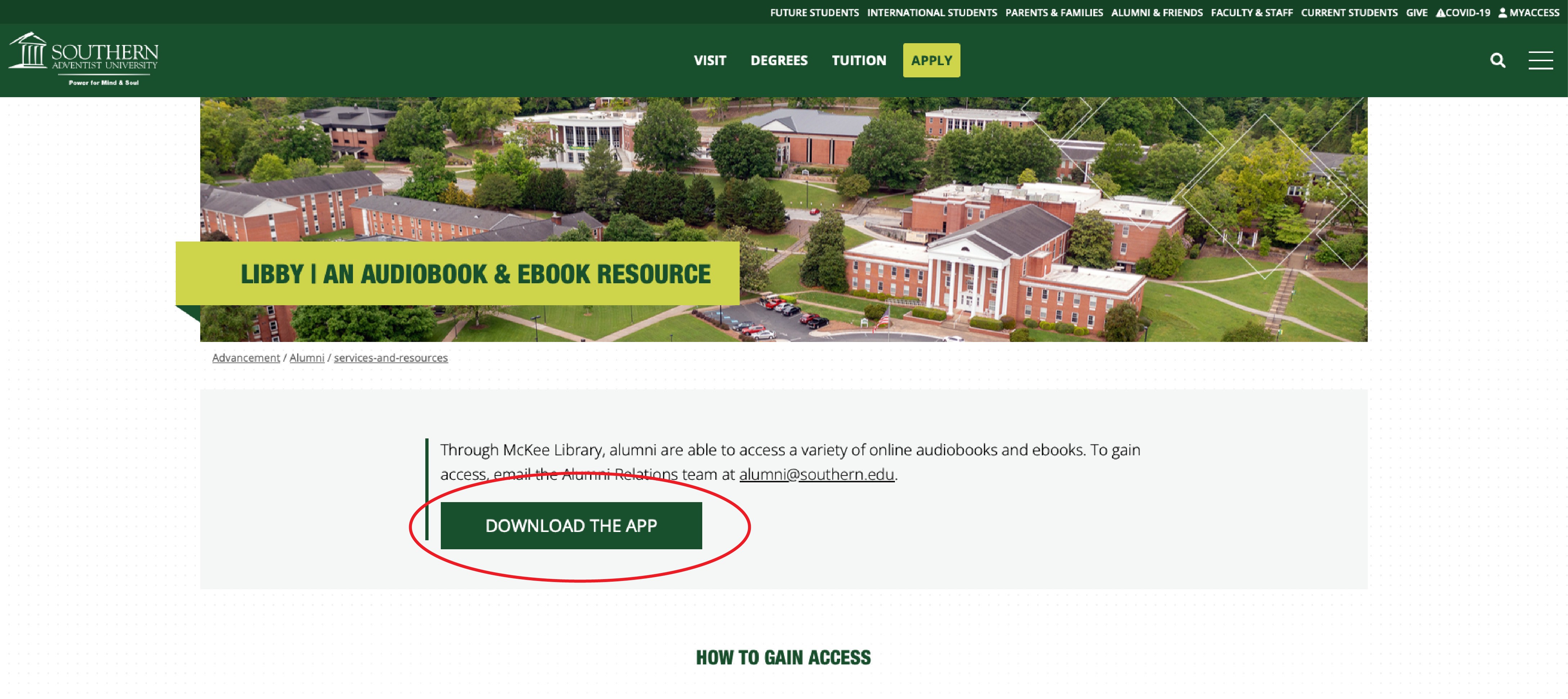Screen dimensions: 1568x699
Task: Open the Alumni breadcrumb link
Action: pyautogui.click(x=307, y=358)
